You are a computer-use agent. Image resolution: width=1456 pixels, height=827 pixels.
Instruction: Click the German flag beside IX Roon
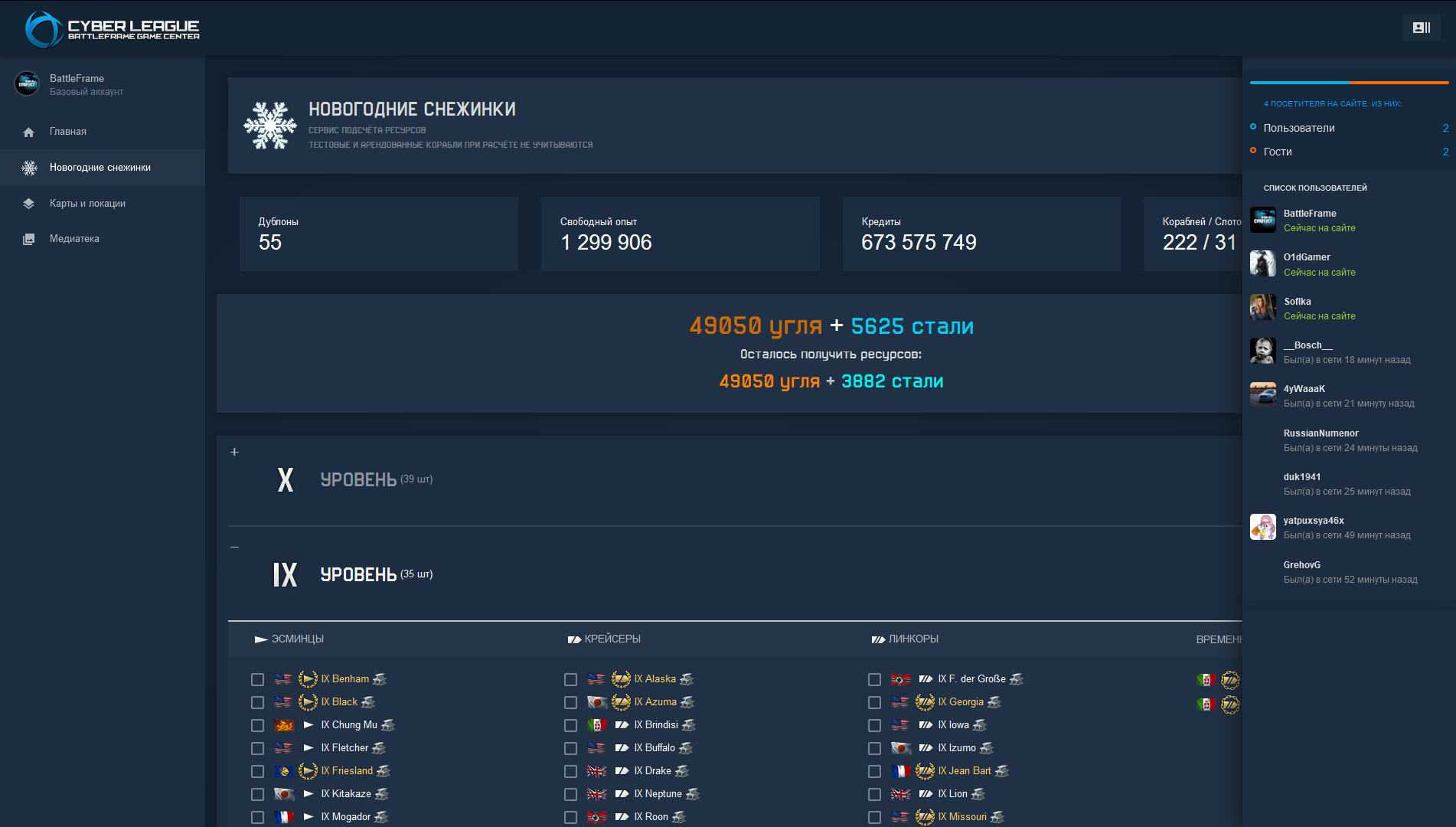[x=597, y=817]
